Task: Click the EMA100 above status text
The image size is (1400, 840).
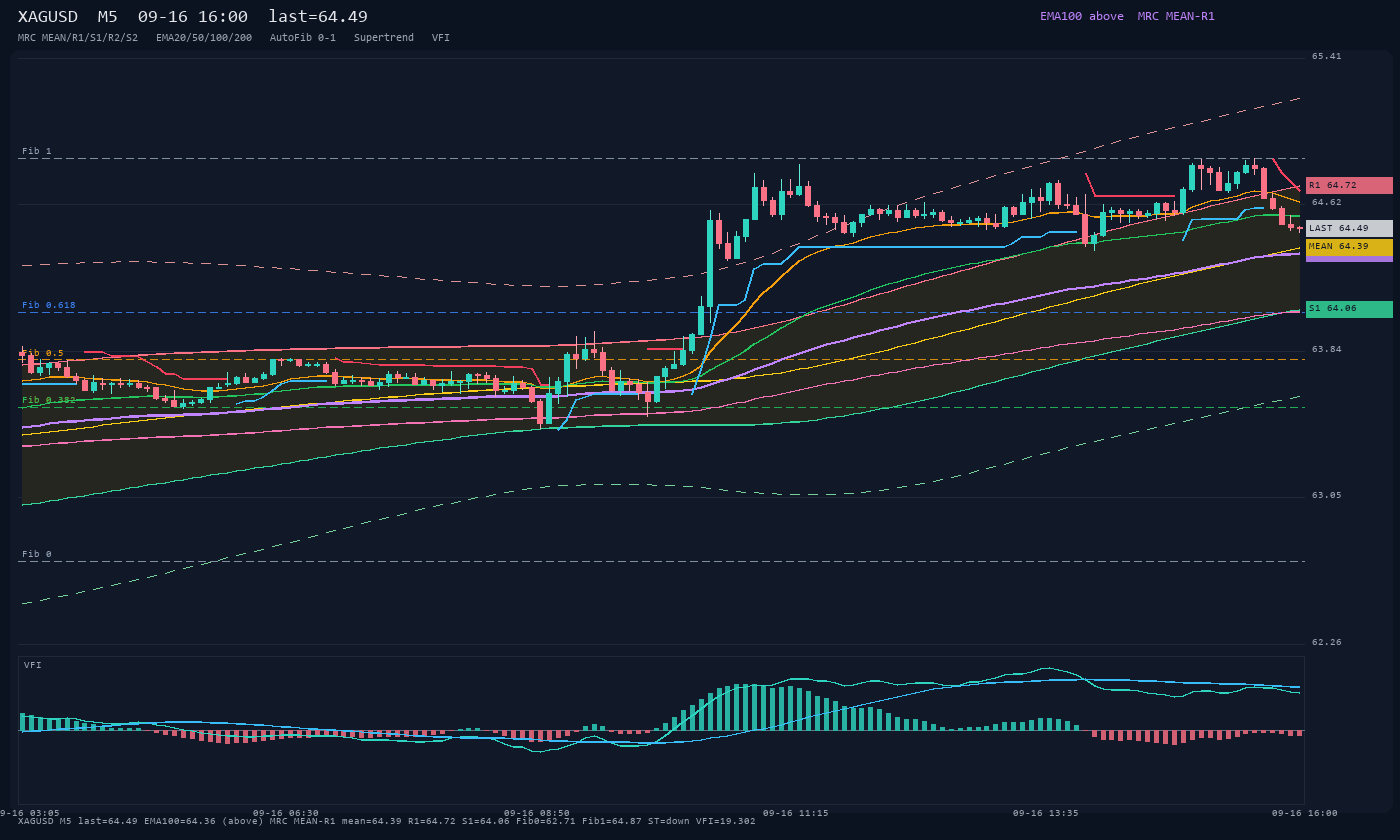Action: (1081, 16)
